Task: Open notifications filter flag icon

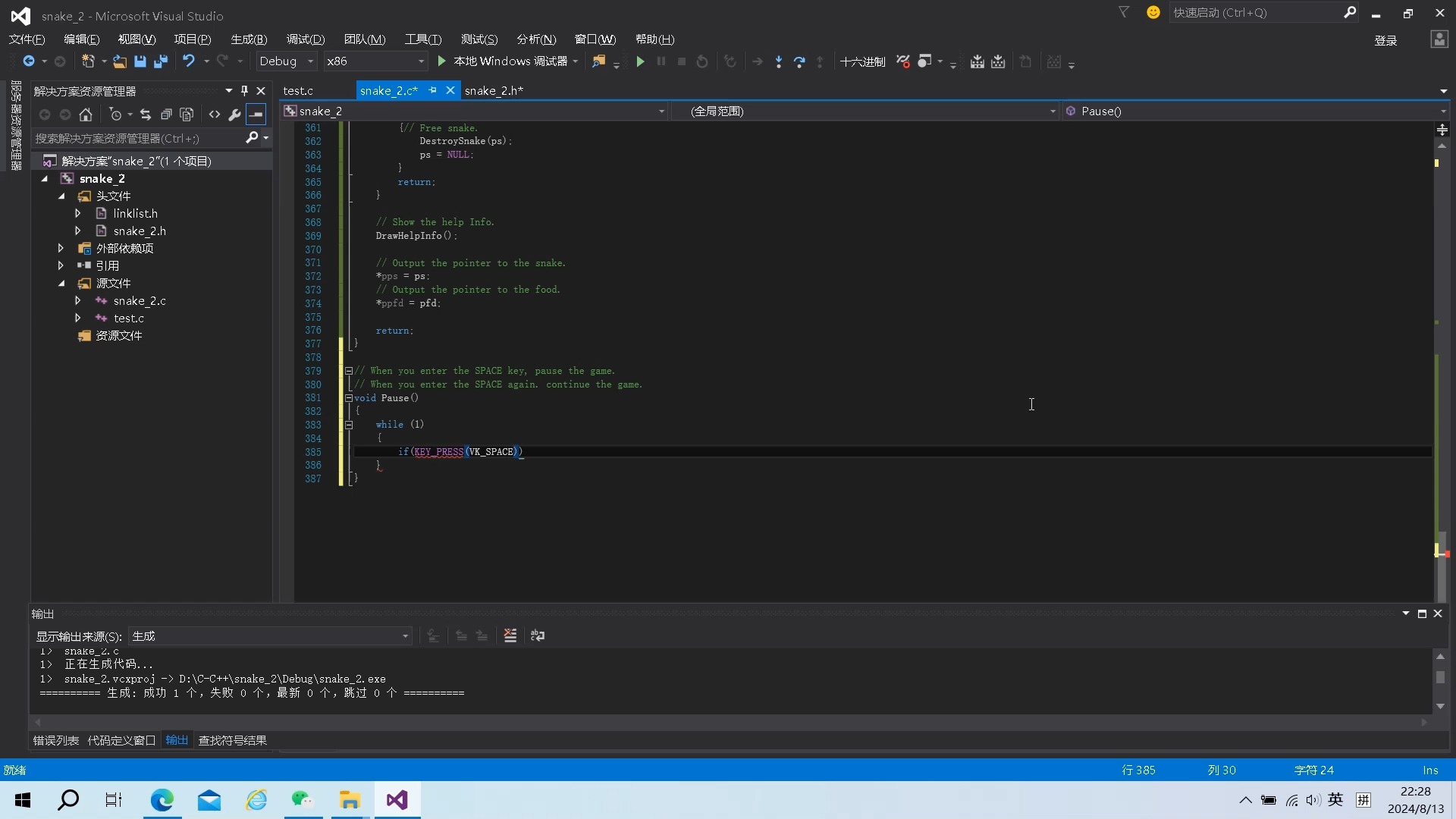Action: (x=1124, y=12)
